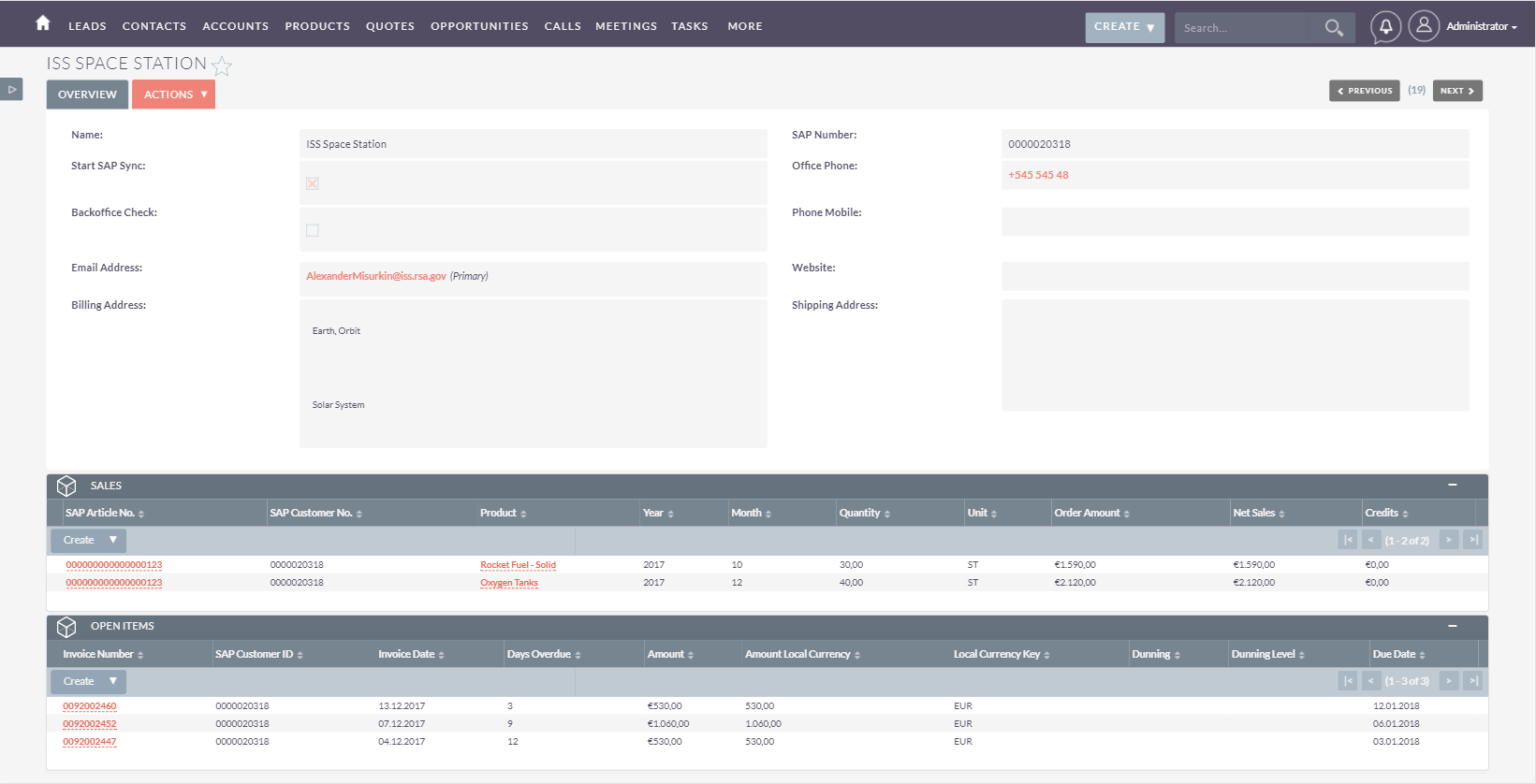This screenshot has width=1536, height=784.
Task: Sort Open Items by Due Date
Action: click(x=1399, y=654)
